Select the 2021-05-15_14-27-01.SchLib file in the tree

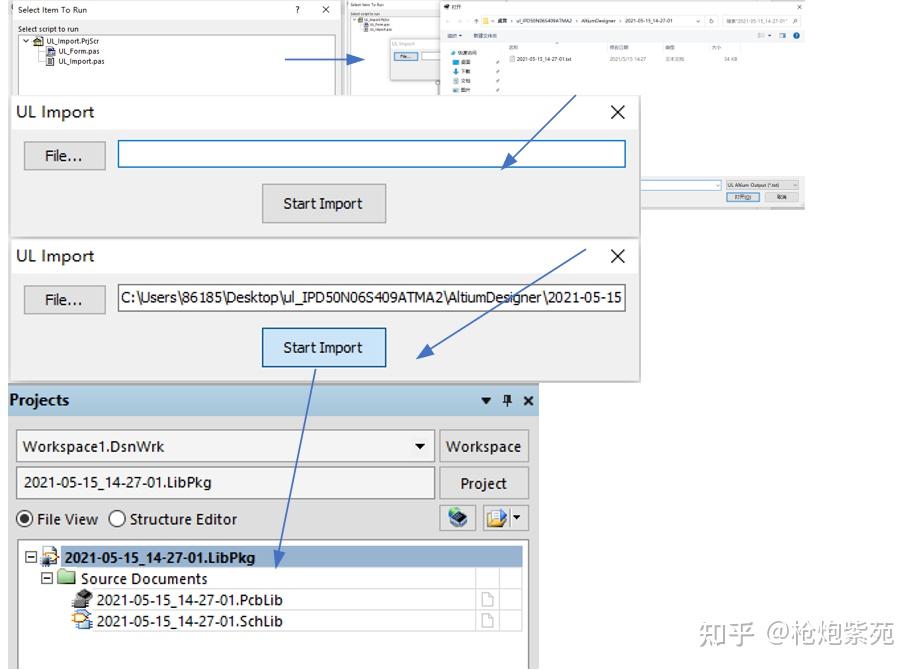(x=189, y=621)
